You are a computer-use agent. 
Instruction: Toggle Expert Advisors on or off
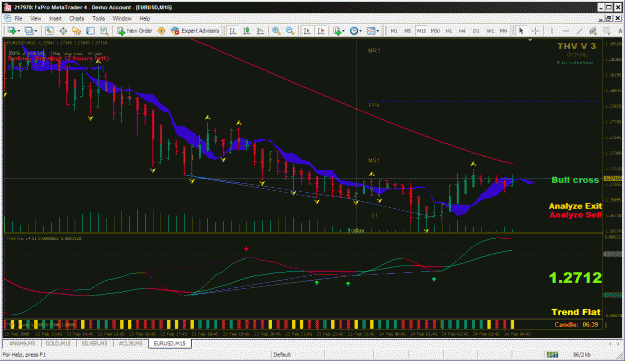point(195,31)
